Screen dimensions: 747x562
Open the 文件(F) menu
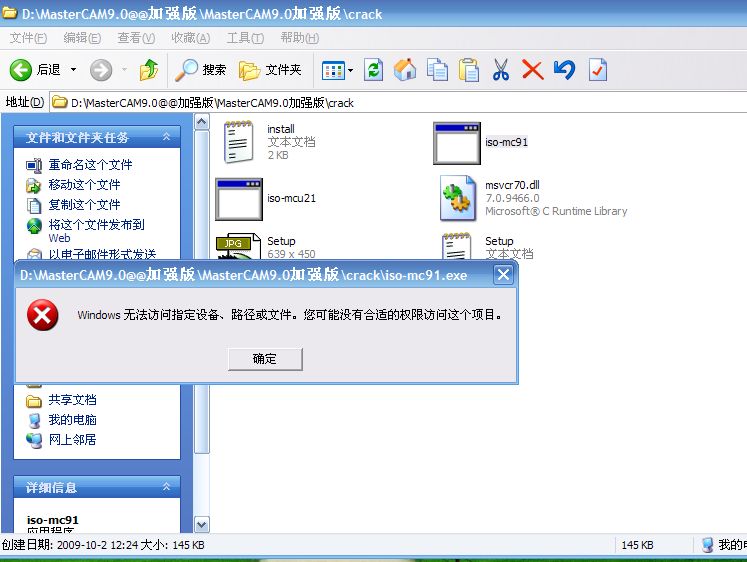point(28,38)
